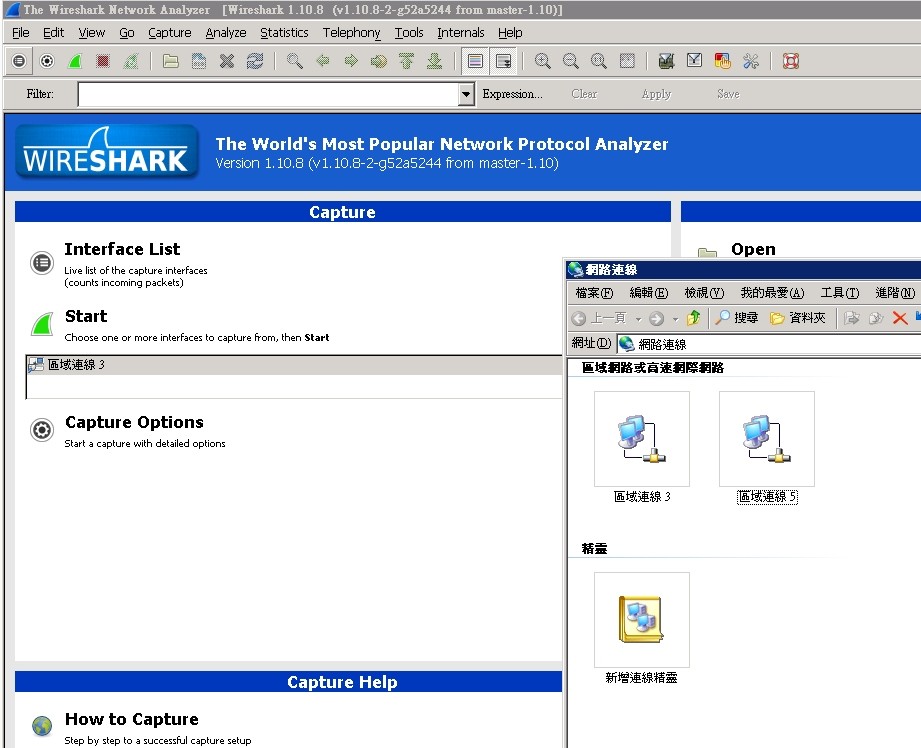Open capture options from the toolbar gear icon
This screenshot has width=921, height=748.
click(x=47, y=61)
